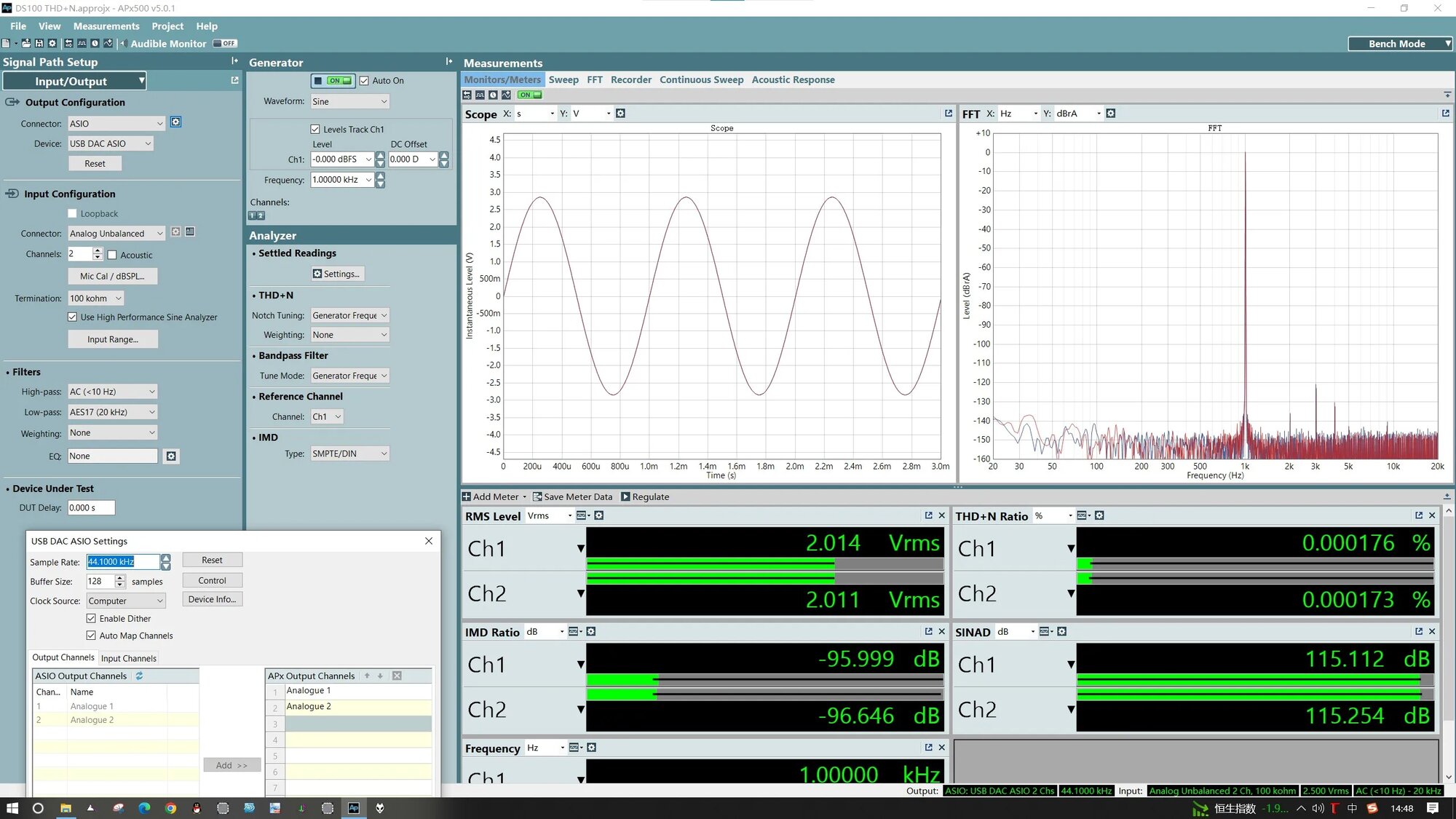Click the Device Info button
Viewport: 1456px width, 819px height.
click(212, 600)
